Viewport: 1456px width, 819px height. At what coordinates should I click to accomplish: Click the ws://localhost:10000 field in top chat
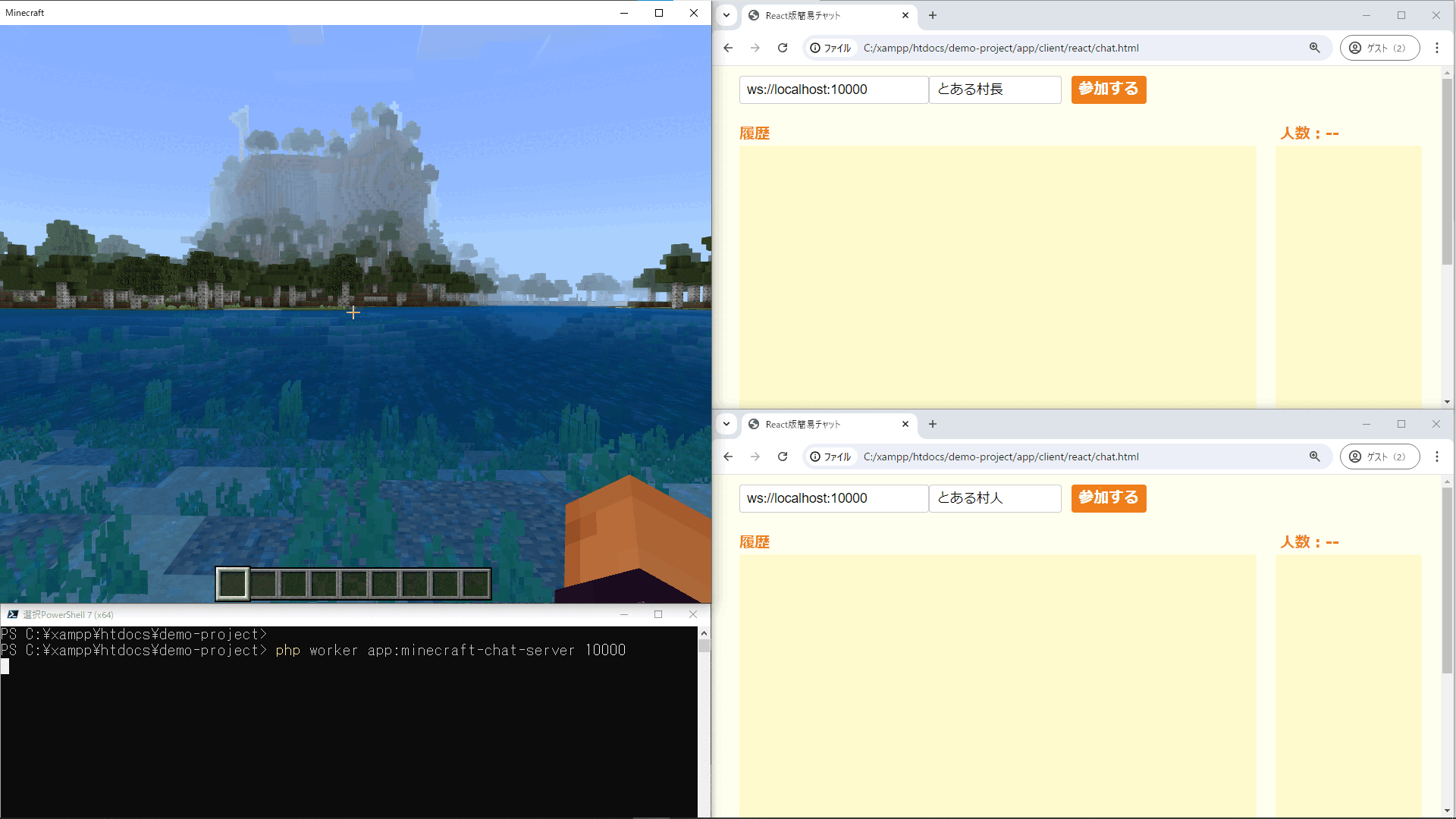click(x=833, y=89)
